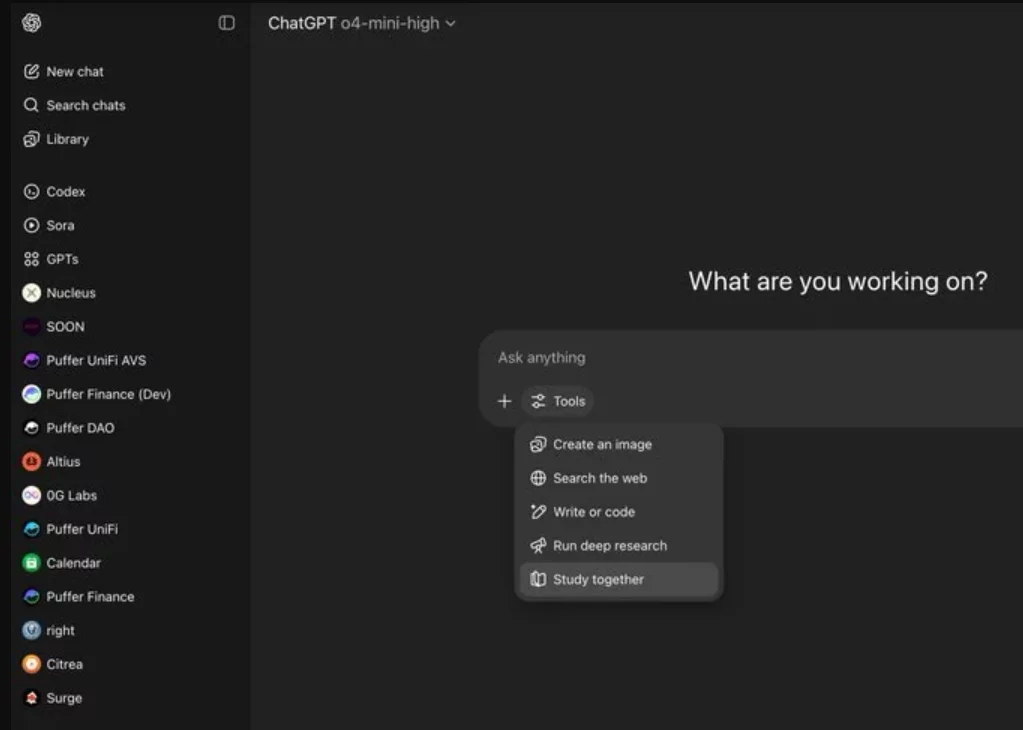Screen dimensions: 1023x730
Task: Select 'Create an image' menu text
Action: click(602, 445)
